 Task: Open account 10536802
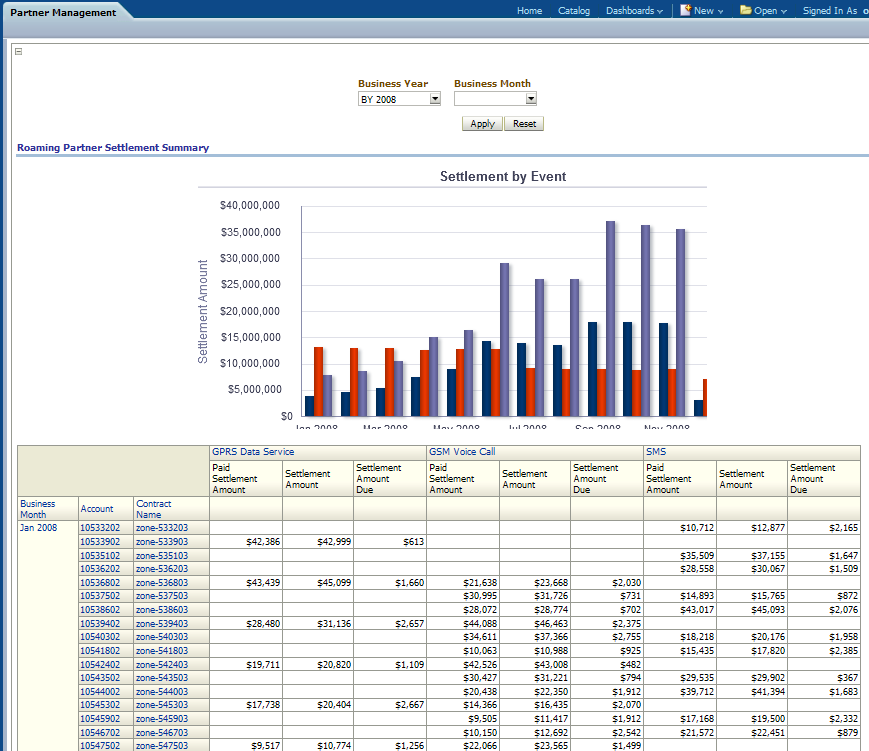(x=100, y=583)
